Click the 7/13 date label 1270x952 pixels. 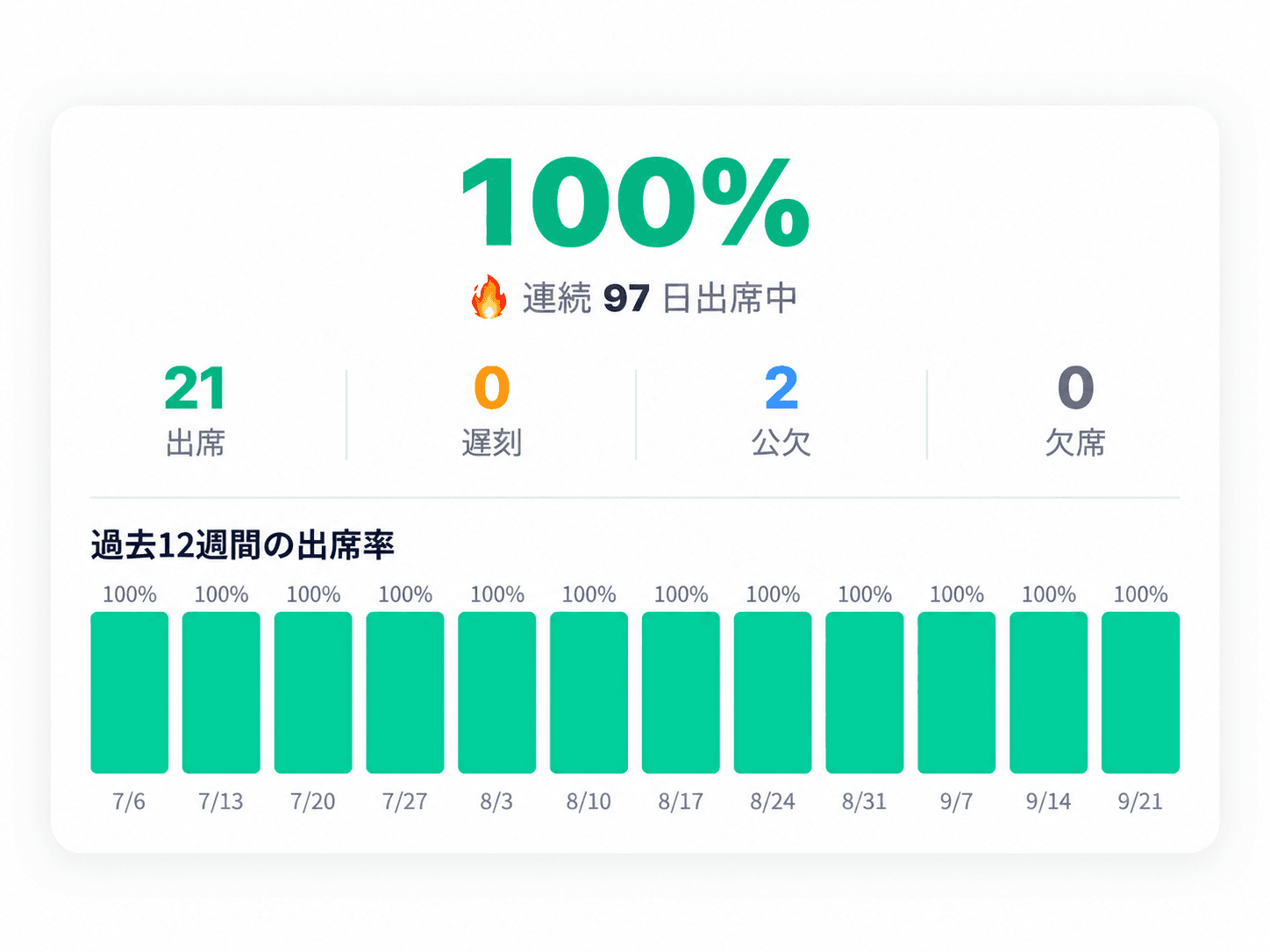point(221,801)
